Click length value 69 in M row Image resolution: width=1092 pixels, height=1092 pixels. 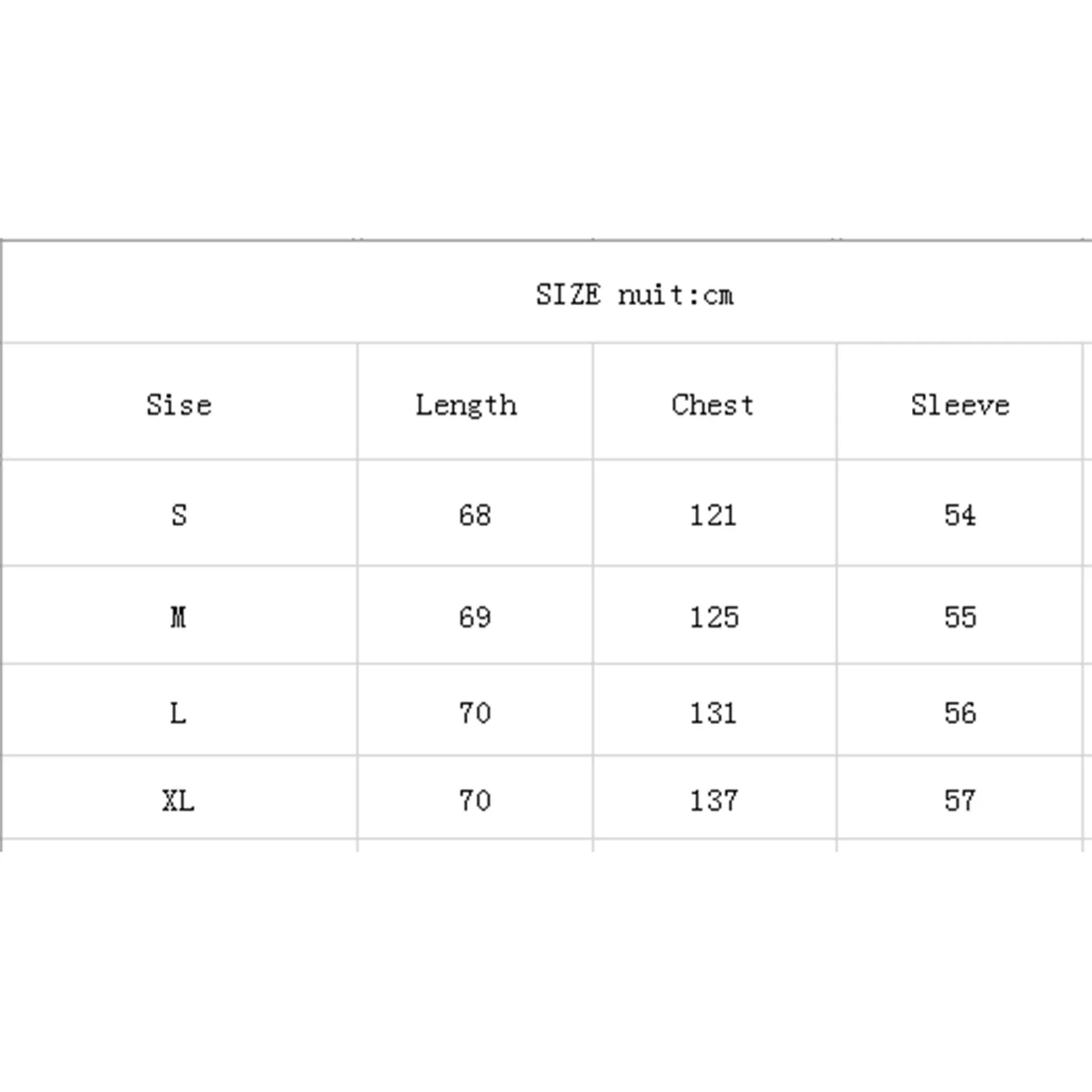click(475, 617)
